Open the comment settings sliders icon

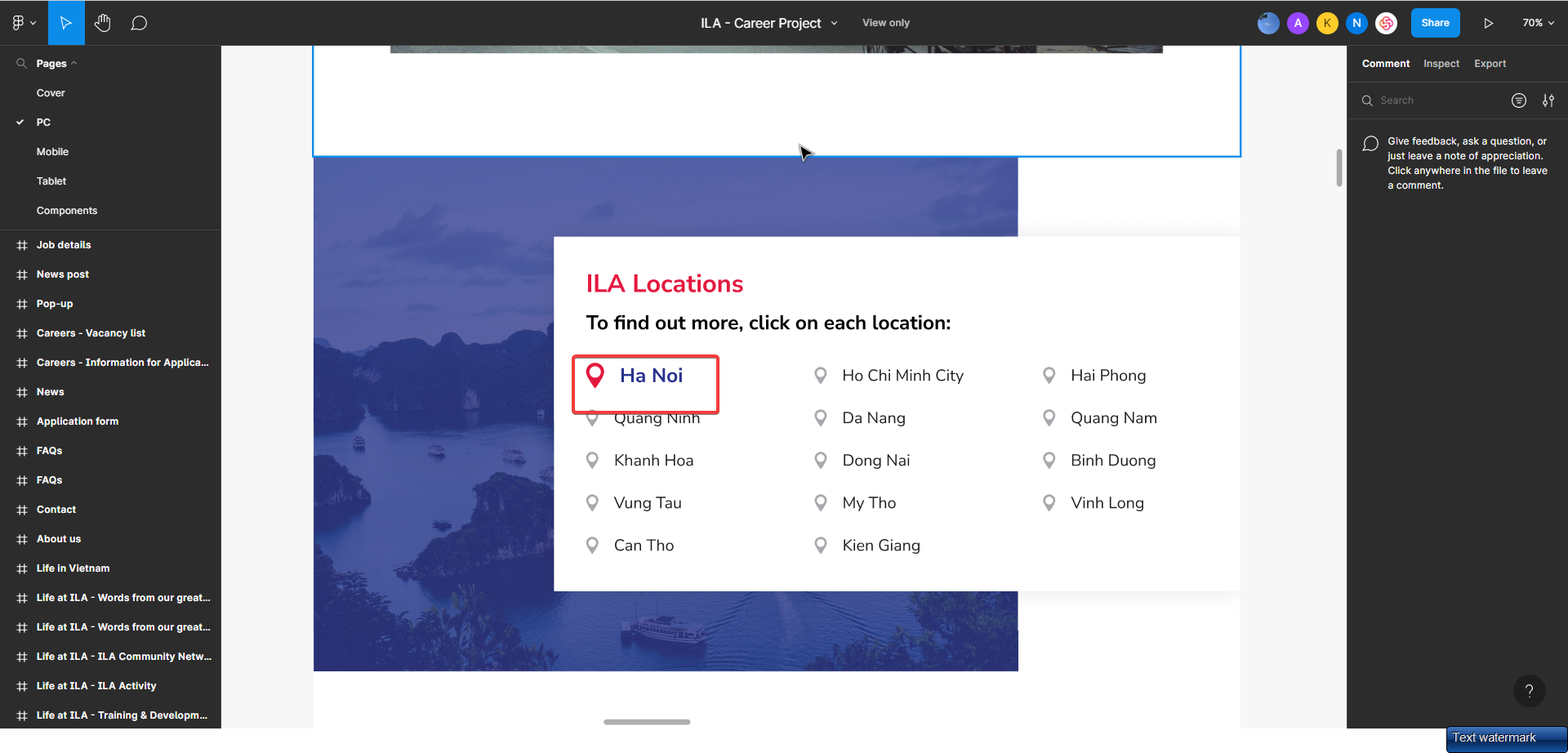[x=1548, y=100]
